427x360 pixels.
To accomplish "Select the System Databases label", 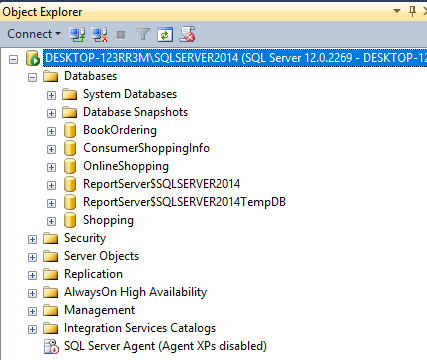I will pyautogui.click(x=130, y=94).
